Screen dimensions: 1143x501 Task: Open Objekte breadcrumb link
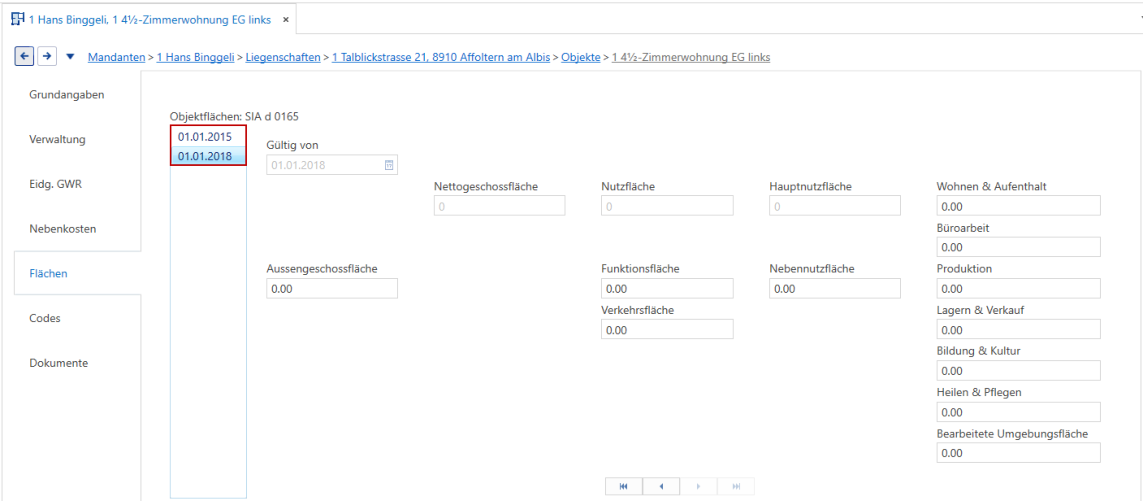tap(581, 57)
